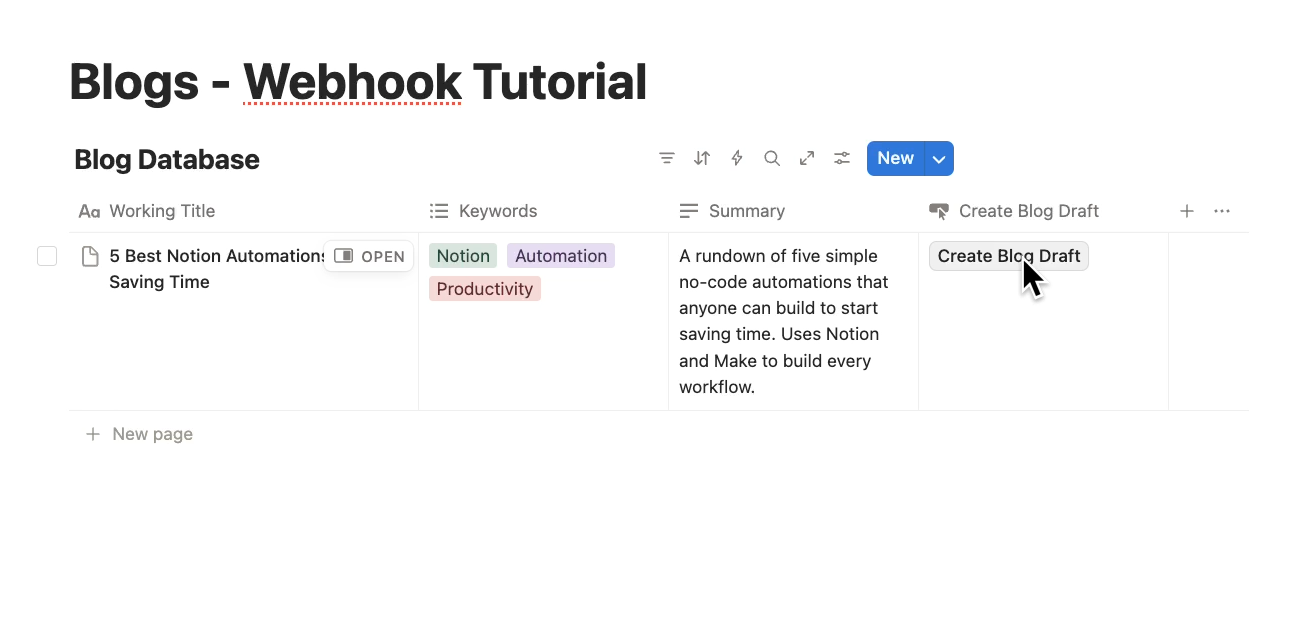
Task: Open the database options menu with the ellipsis
Action: point(1221,211)
